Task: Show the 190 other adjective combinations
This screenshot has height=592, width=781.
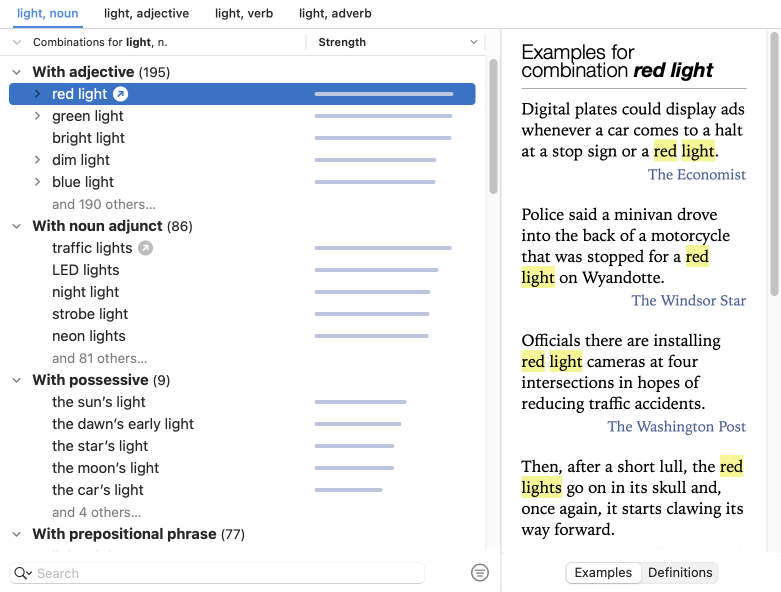Action: 103,204
